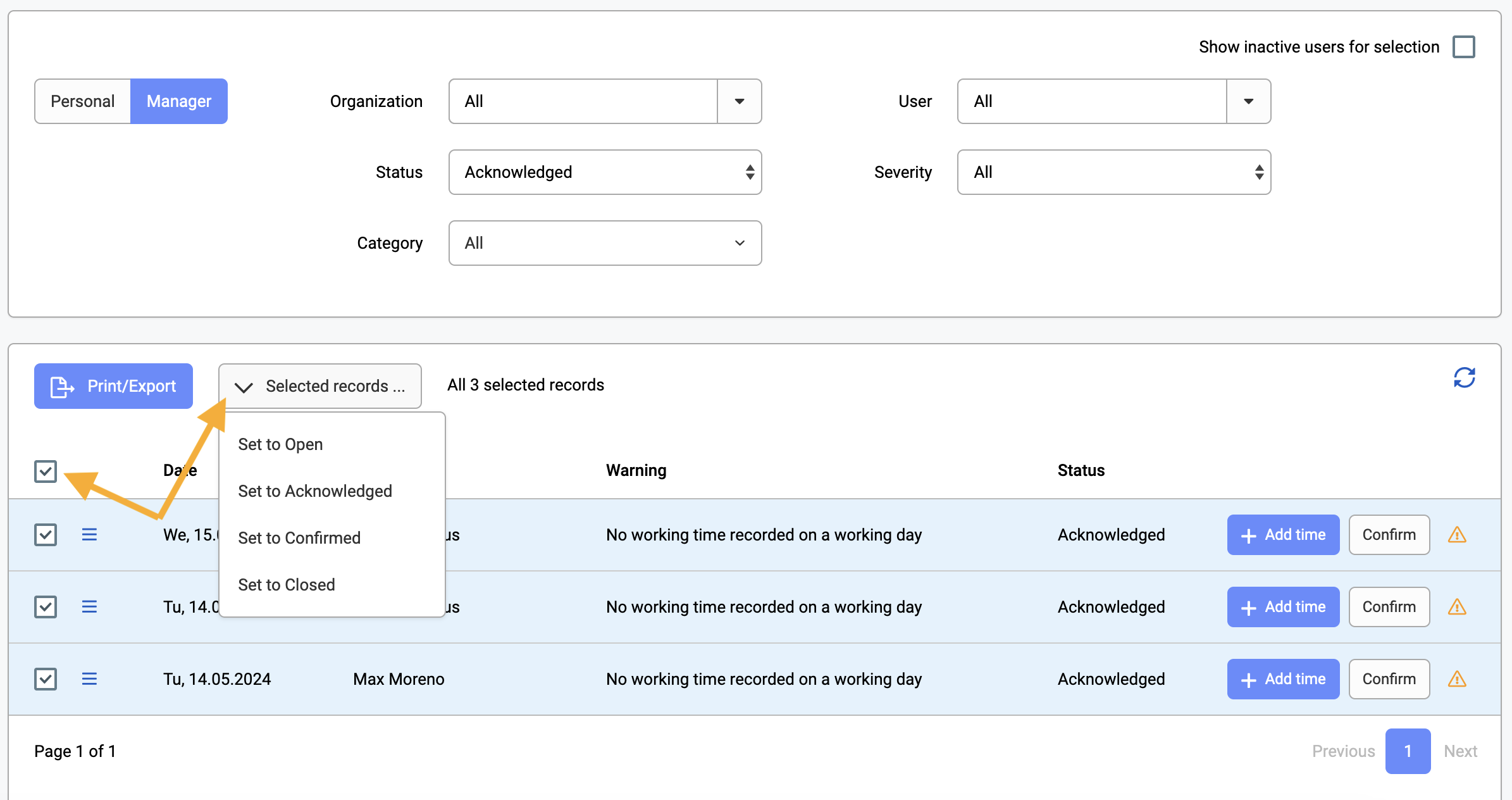Screen dimensions: 1512x800
Task: Click the Warning column header
Action: (x=636, y=470)
